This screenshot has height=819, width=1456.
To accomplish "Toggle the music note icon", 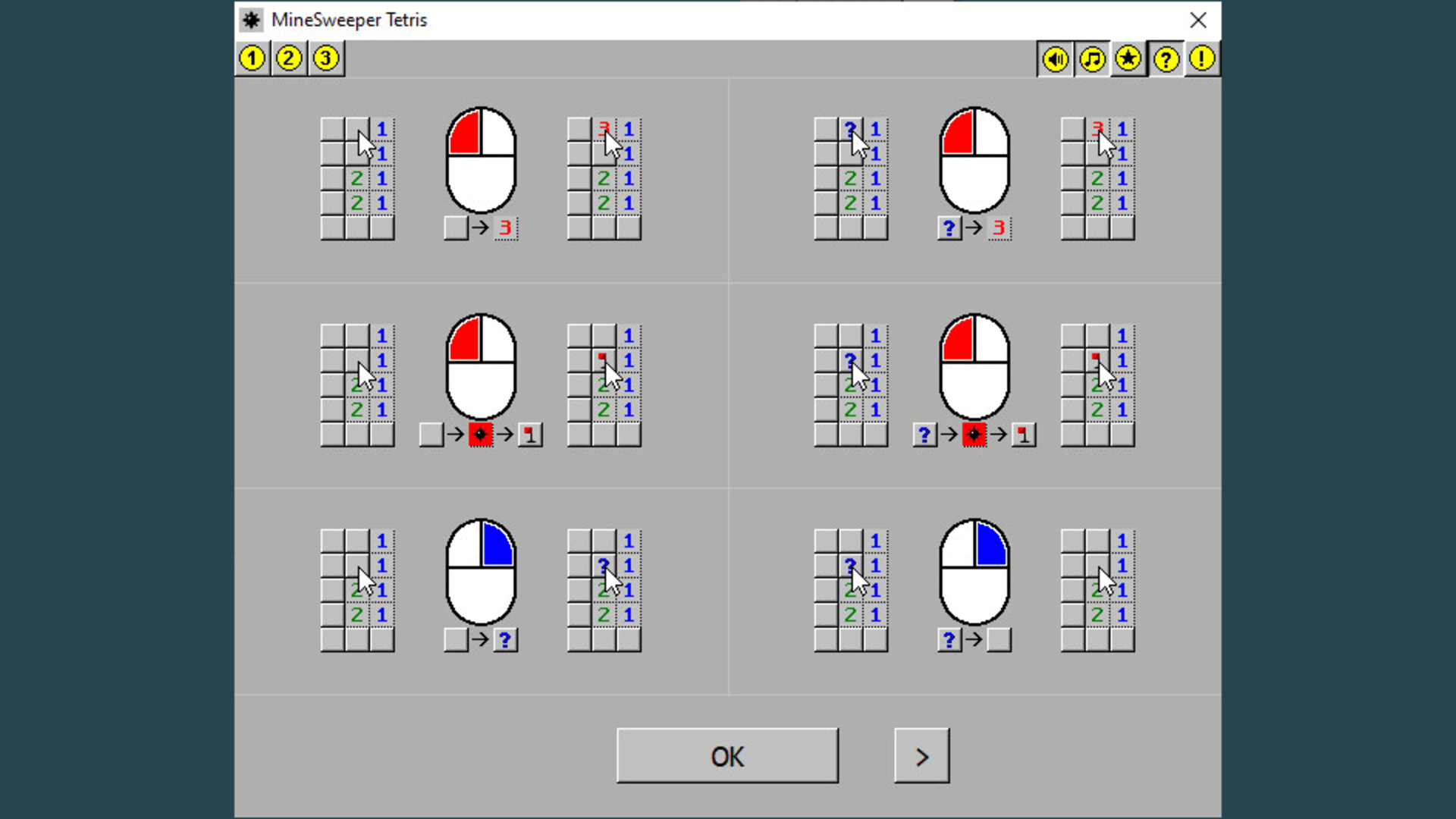I will [x=1092, y=59].
